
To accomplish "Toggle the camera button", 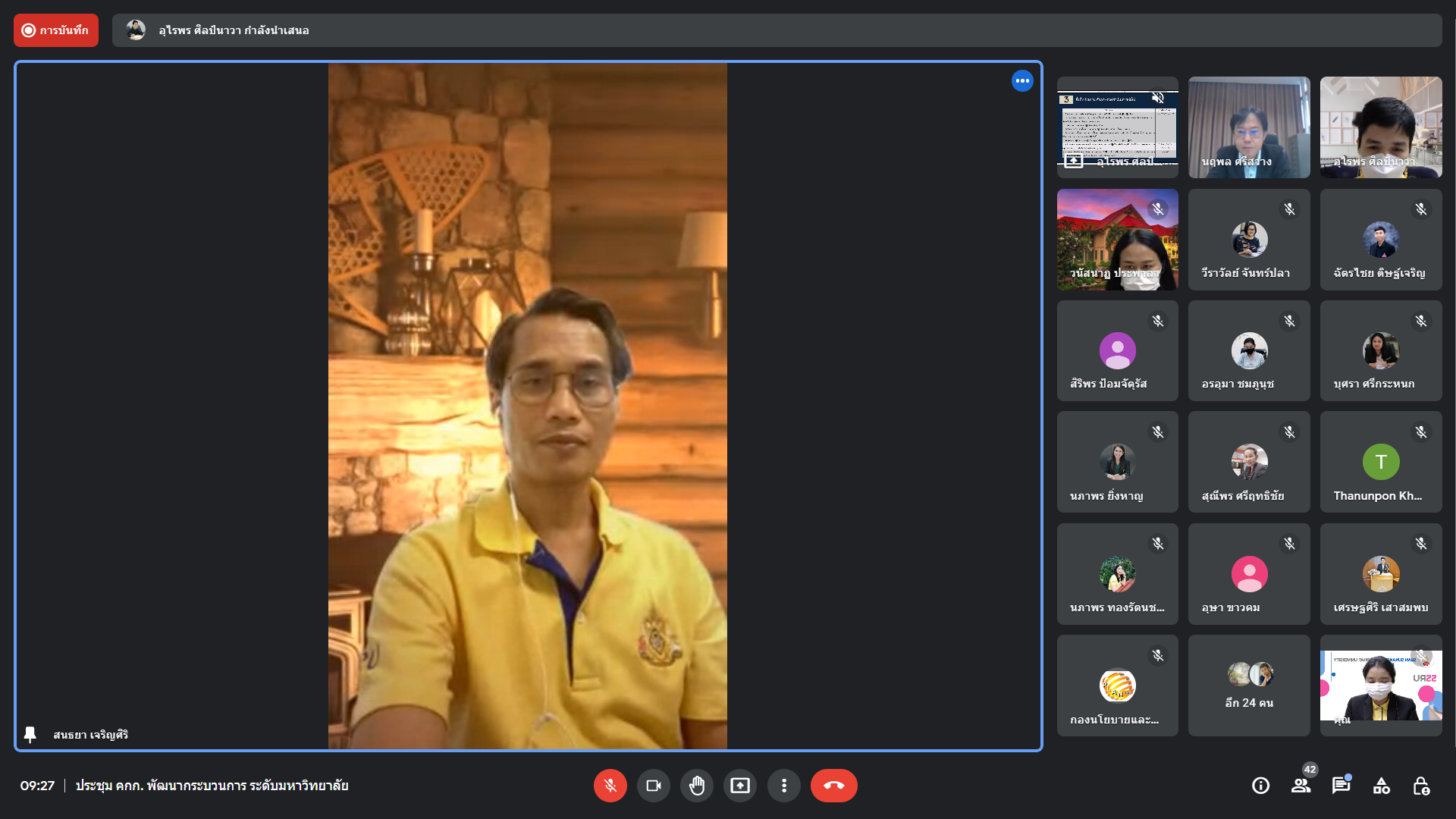I will (x=653, y=786).
